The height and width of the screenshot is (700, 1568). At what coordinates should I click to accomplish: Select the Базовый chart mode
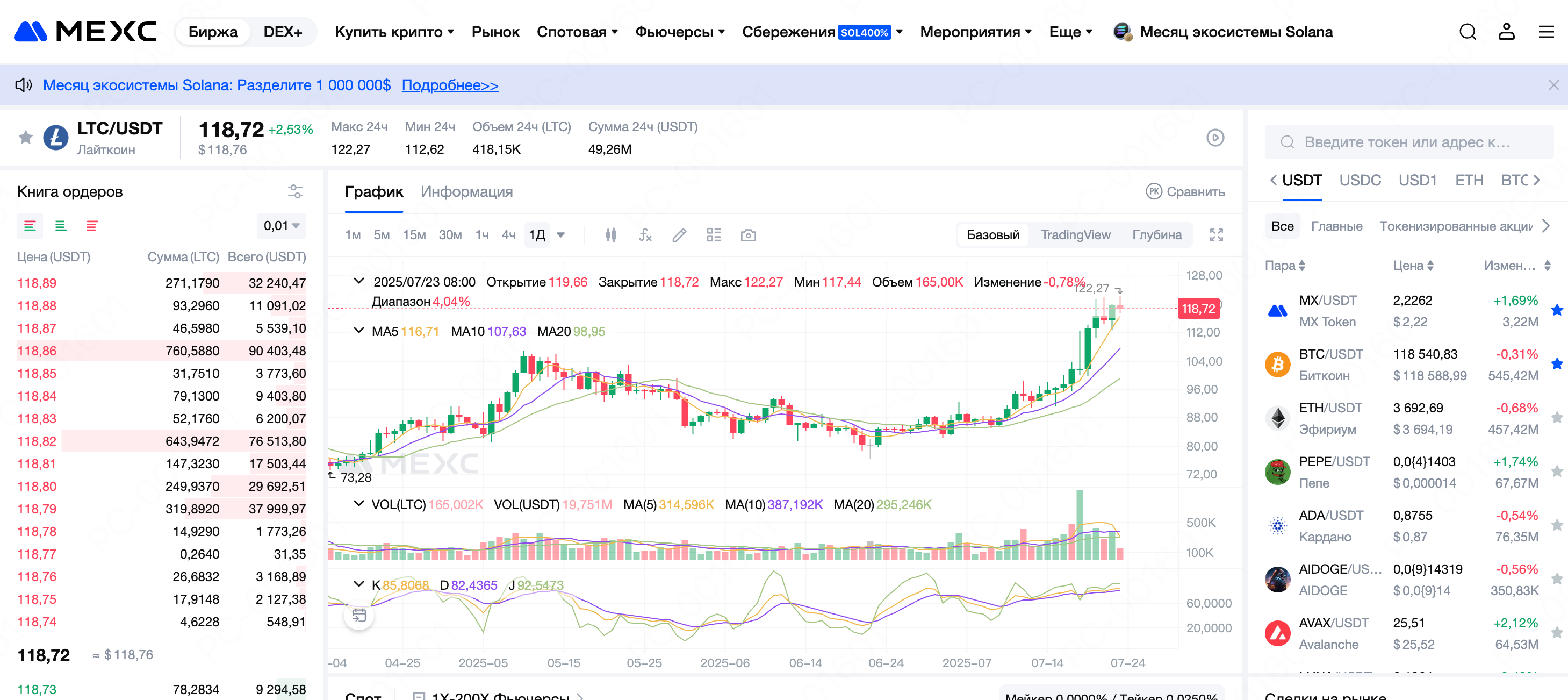click(x=993, y=235)
